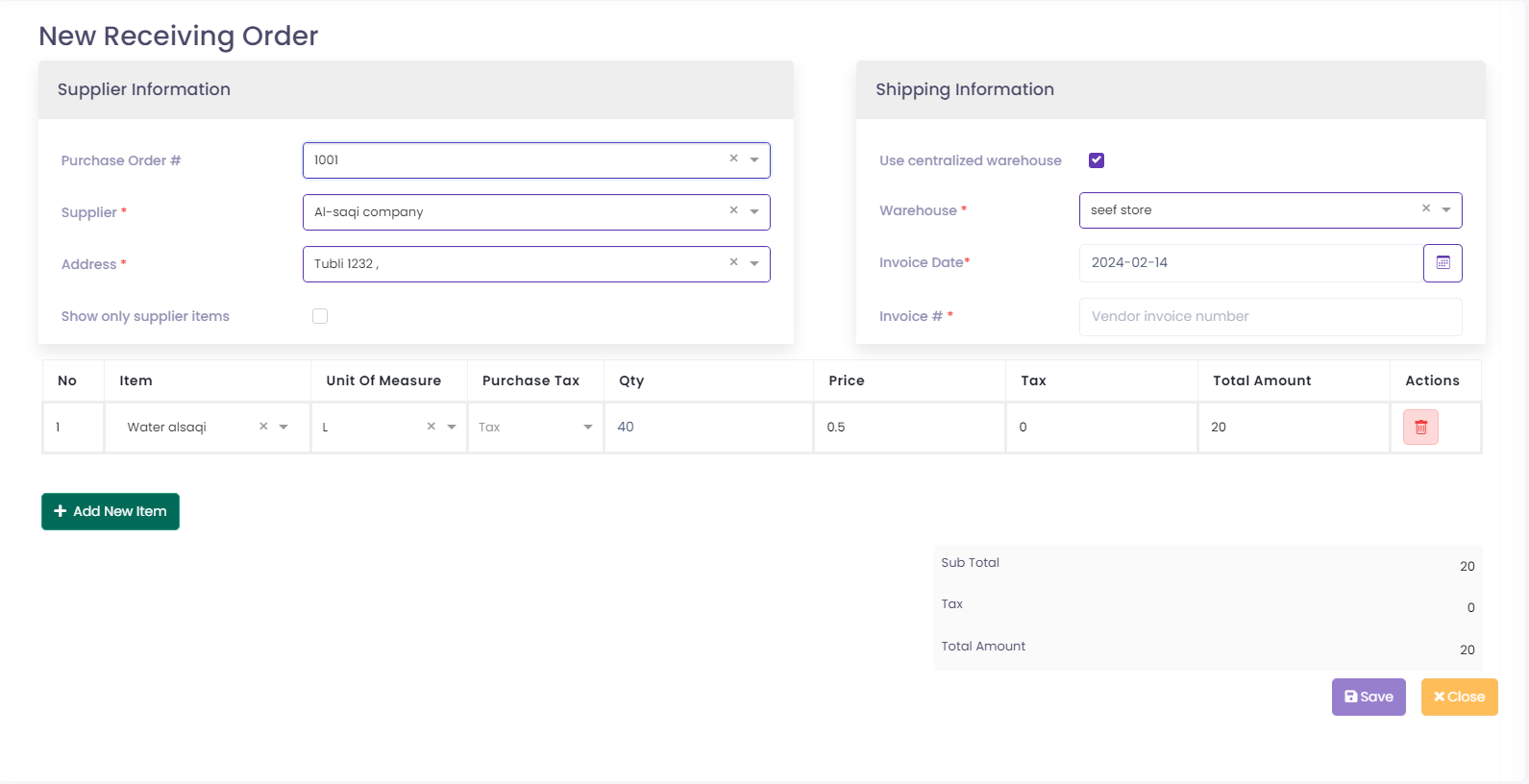
Task: Click the Qty field showing 40
Action: pos(708,427)
